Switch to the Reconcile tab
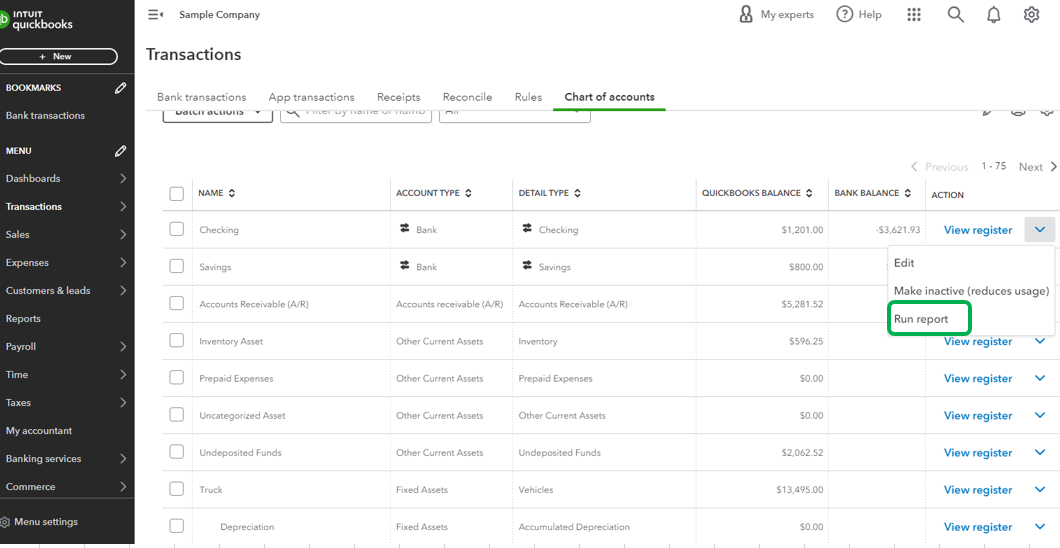Viewport: 1060px width, 548px height. coord(467,97)
